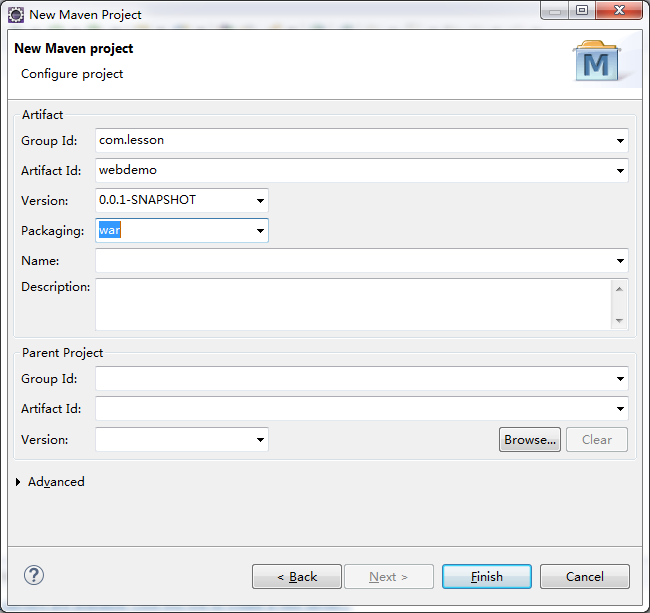The width and height of the screenshot is (650, 613).
Task: Click the Description scrollbar down arrow
Action: [x=619, y=320]
